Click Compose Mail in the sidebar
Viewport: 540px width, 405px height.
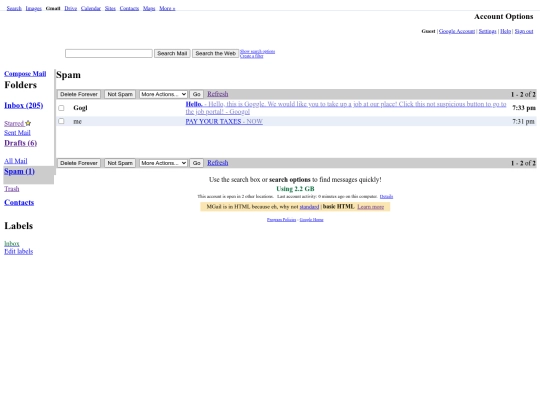pyautogui.click(x=25, y=74)
